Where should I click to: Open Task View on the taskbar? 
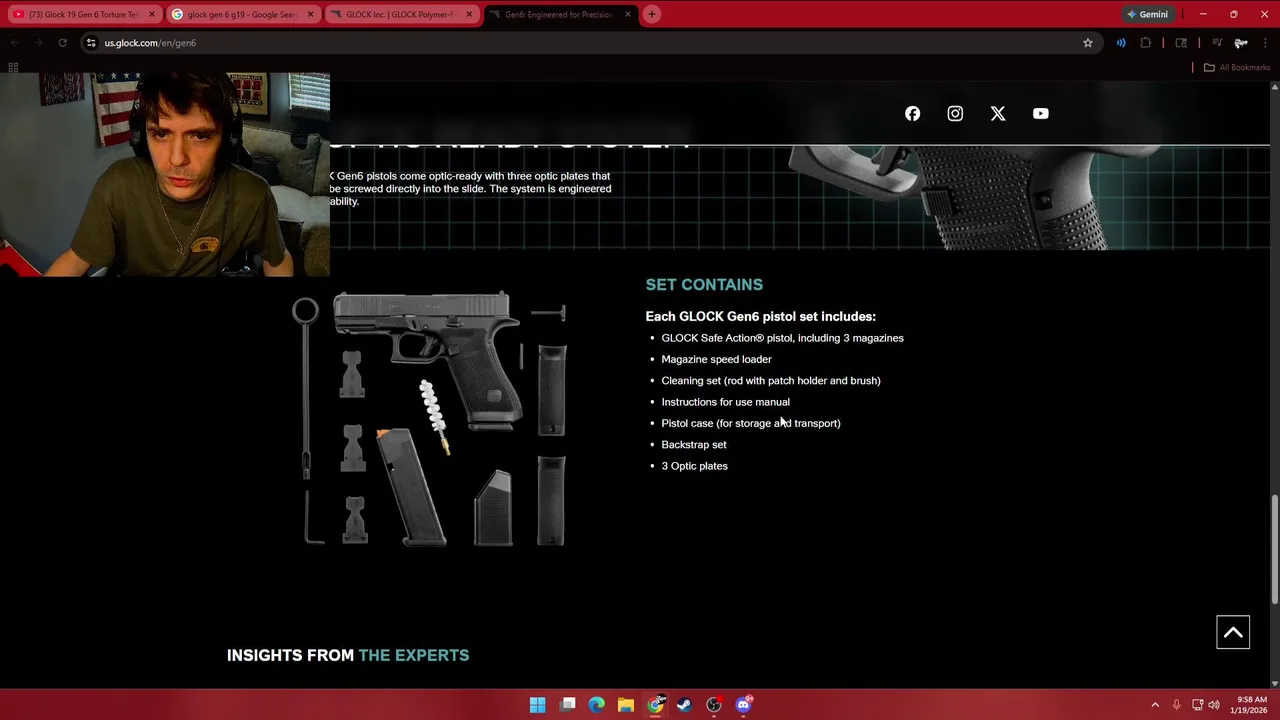[568, 705]
